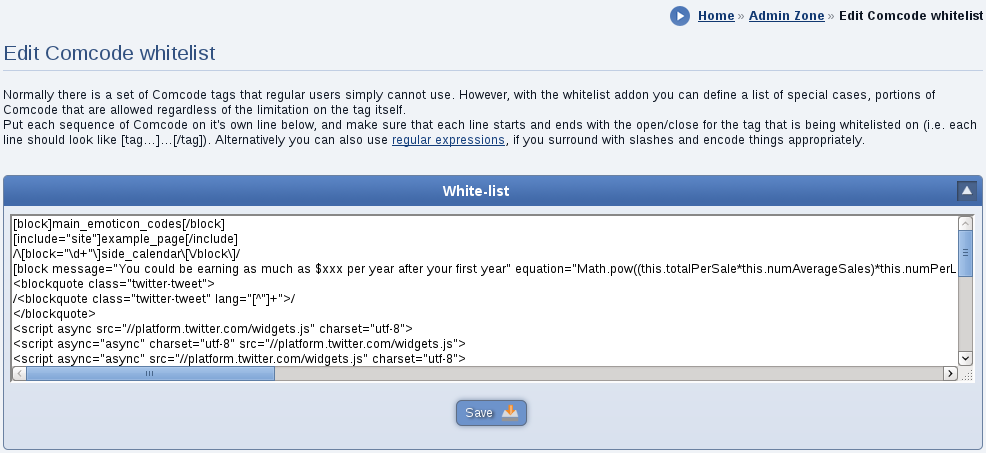Click the download arrow icon on the Save button
The width and height of the screenshot is (986, 453).
pos(510,413)
